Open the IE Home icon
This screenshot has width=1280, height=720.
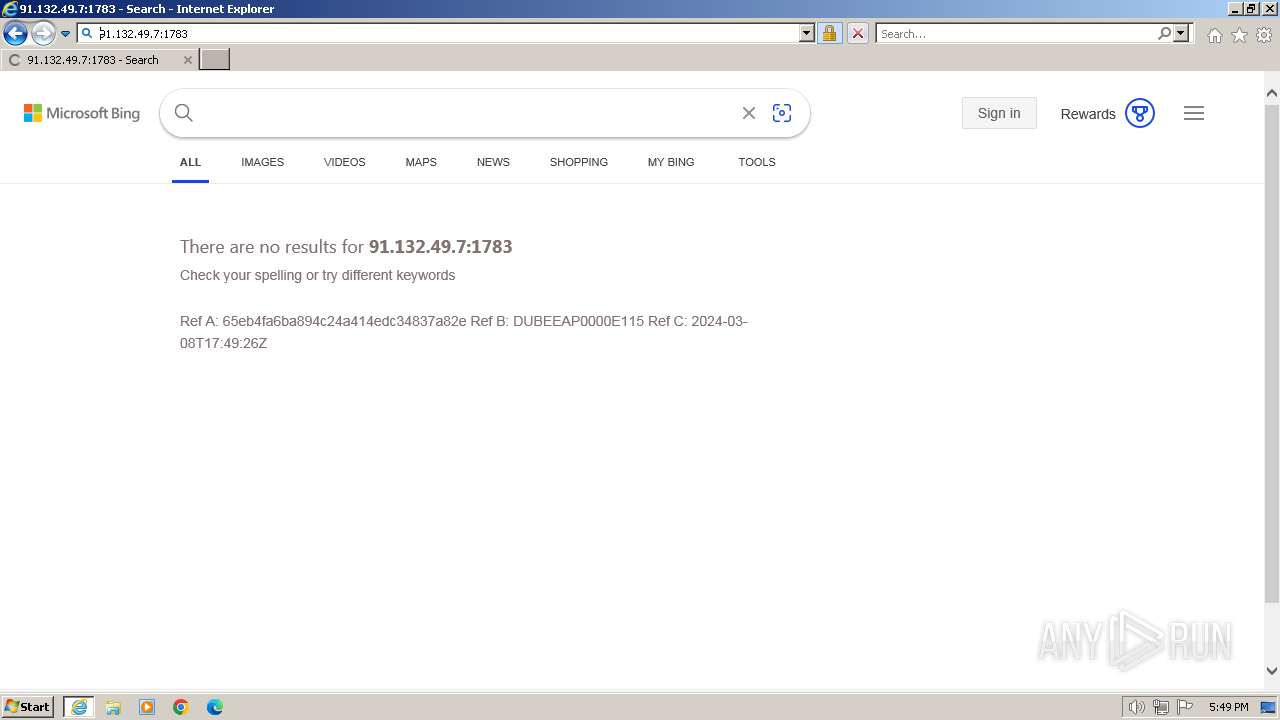[1214, 35]
